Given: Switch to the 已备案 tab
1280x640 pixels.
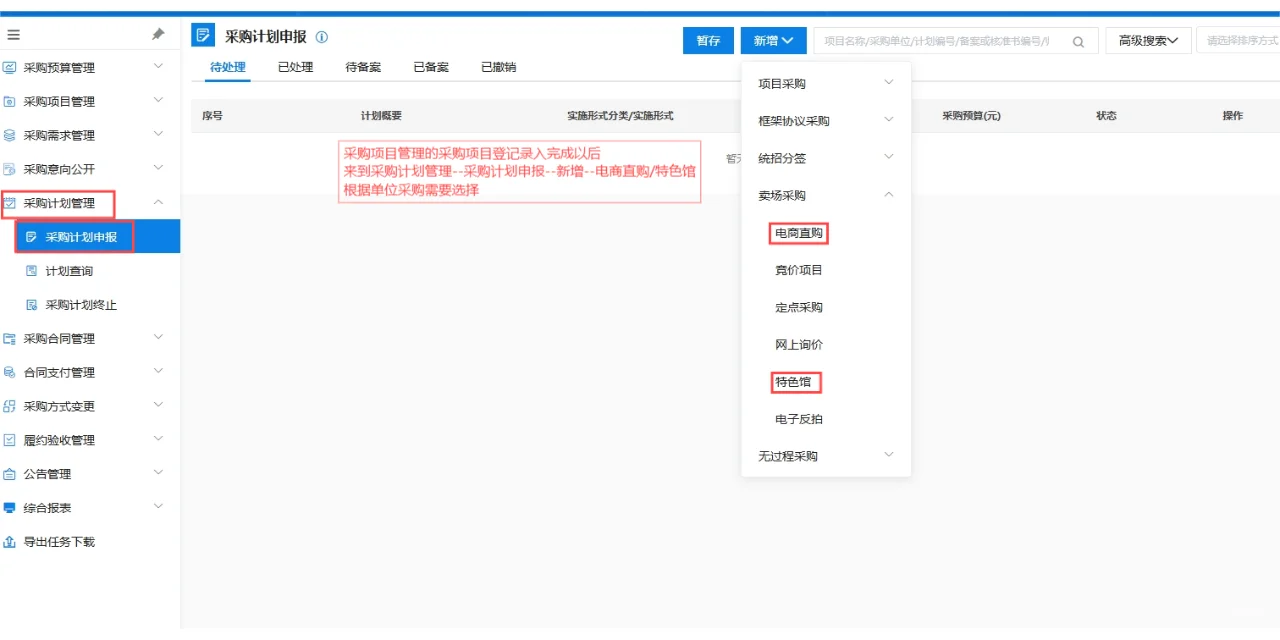Looking at the screenshot, I should (431, 67).
